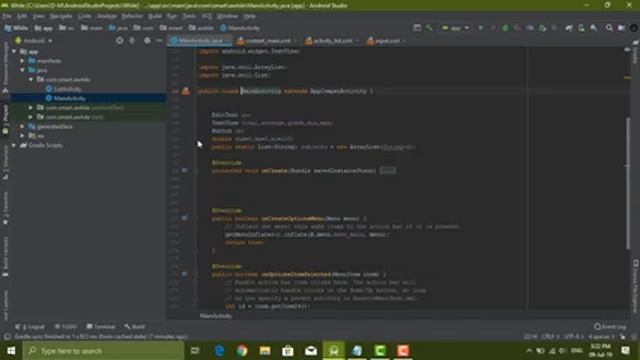
Task: Toggle the Project tool window side tab
Action: [x=5, y=120]
